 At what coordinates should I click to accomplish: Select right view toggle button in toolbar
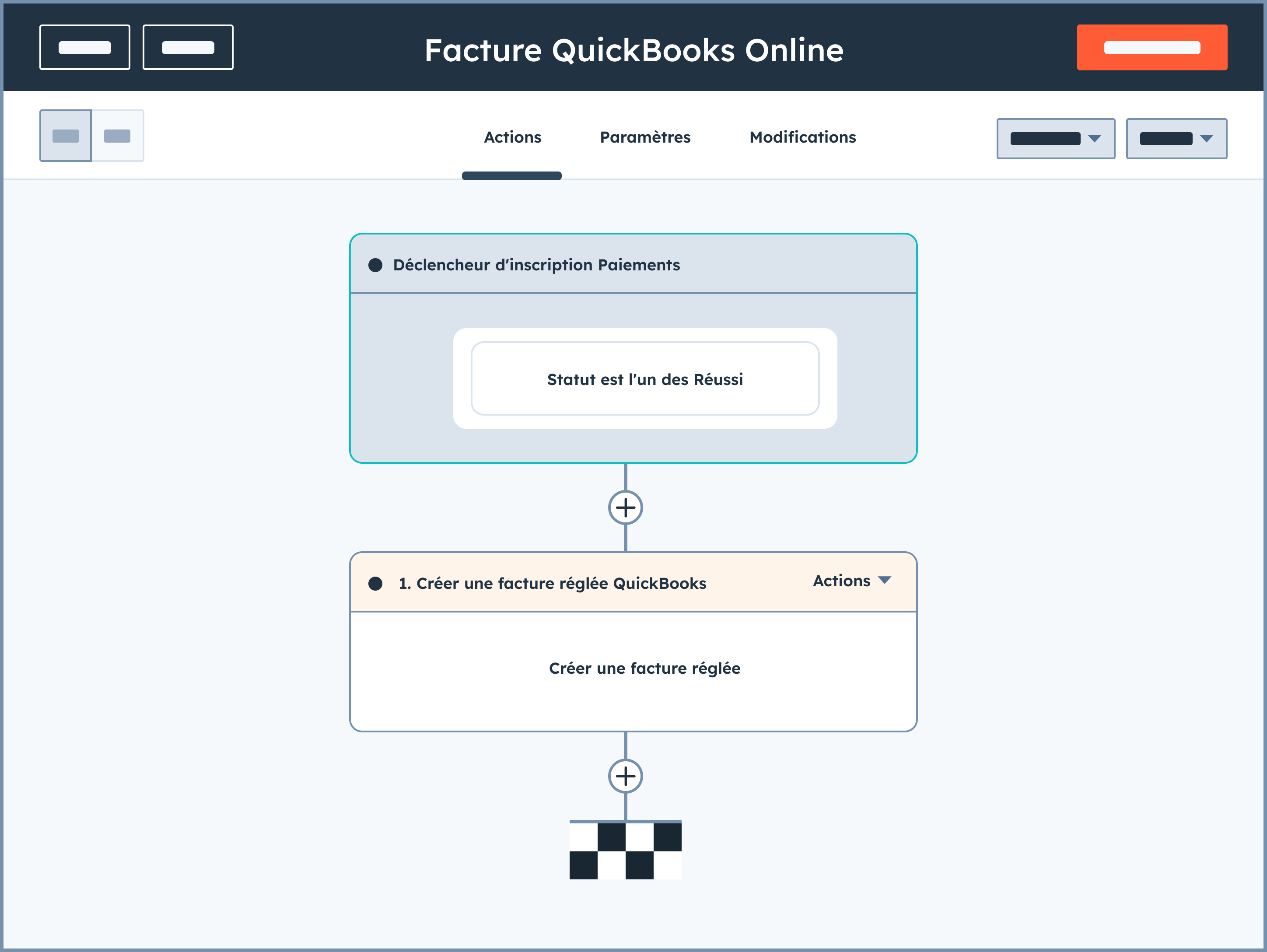tap(117, 136)
